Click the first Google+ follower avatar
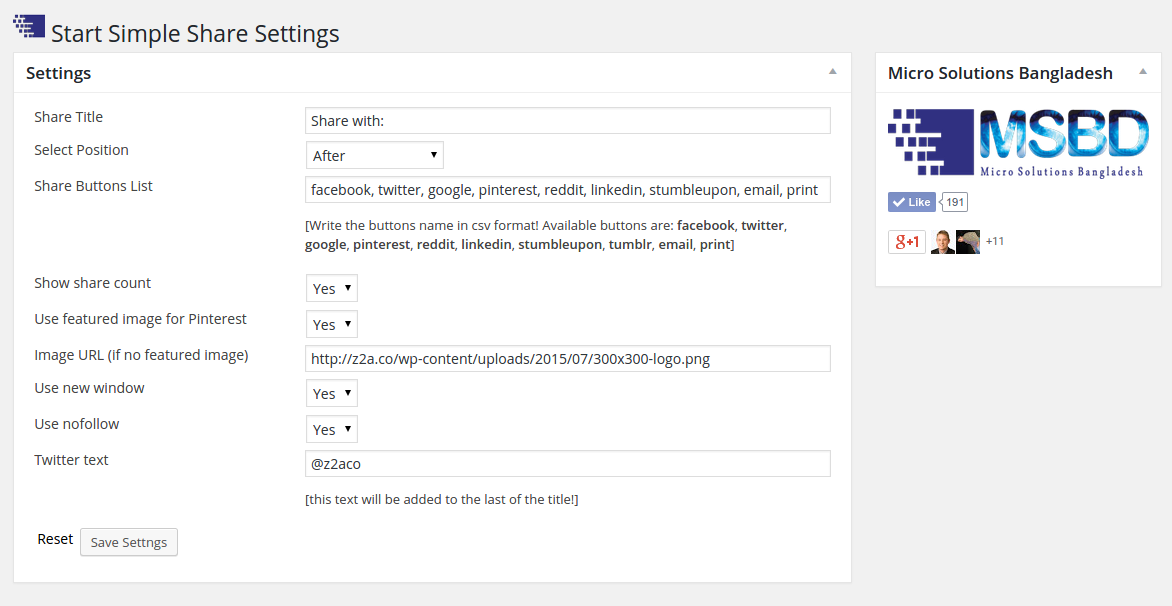This screenshot has width=1172, height=606. click(943, 241)
